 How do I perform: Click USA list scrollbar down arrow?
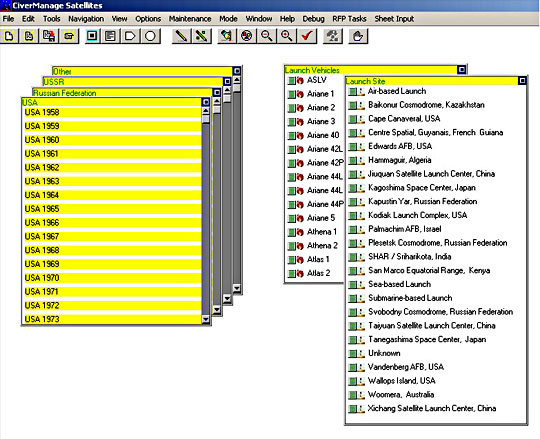point(206,320)
